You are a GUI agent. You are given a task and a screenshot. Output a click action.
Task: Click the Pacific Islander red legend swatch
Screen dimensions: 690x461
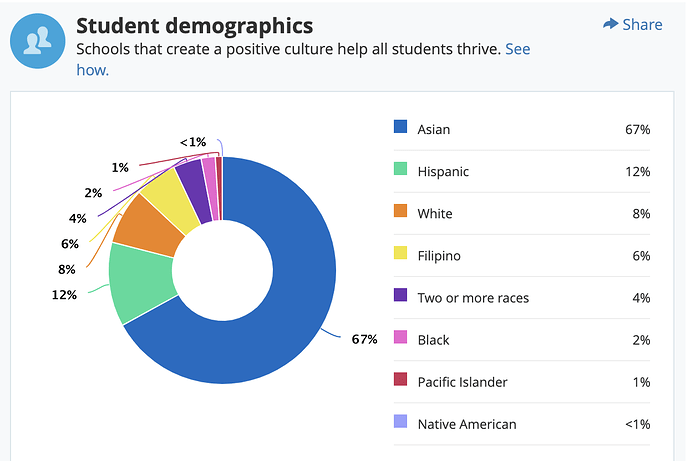[x=401, y=381]
